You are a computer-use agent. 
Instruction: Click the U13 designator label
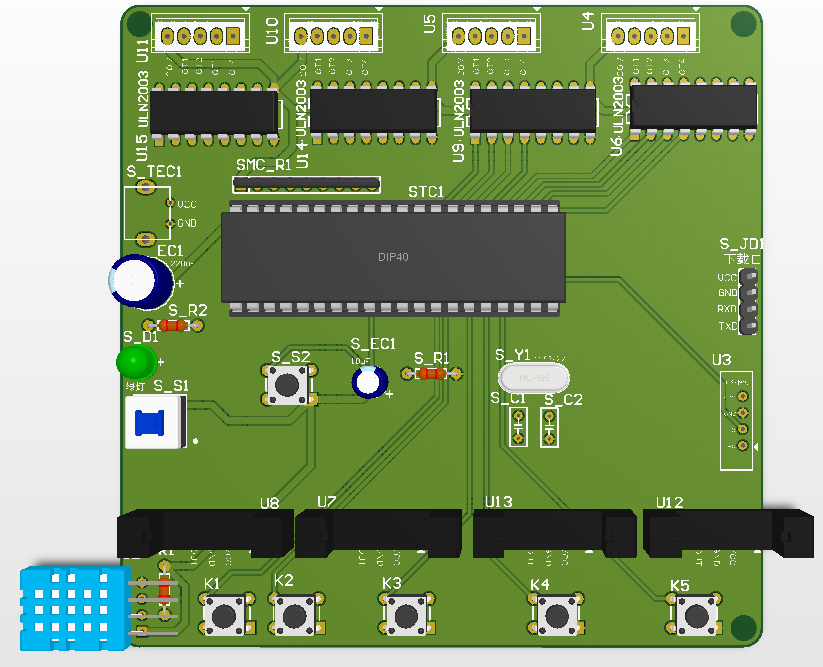tap(498, 502)
